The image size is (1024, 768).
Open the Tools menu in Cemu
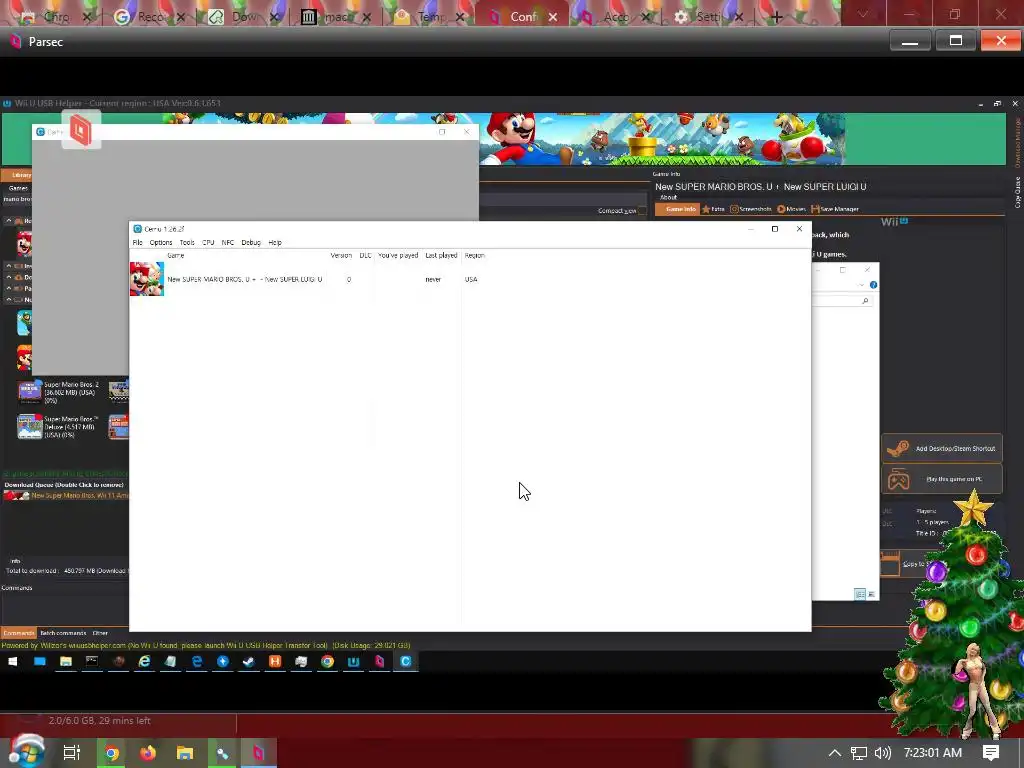(x=187, y=242)
